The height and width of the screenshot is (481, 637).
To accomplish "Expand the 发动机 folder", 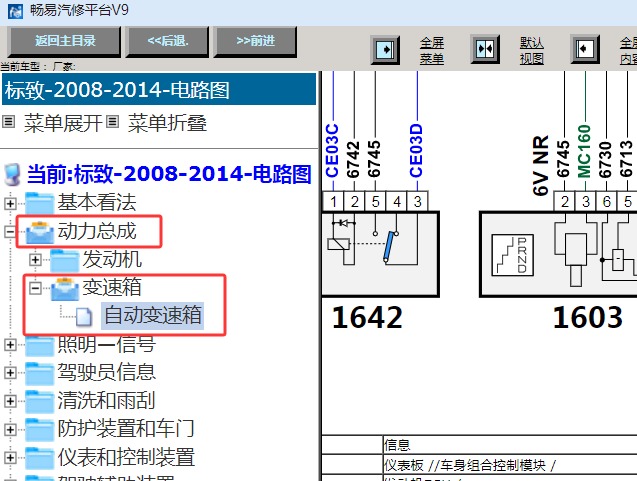I will pos(35,260).
